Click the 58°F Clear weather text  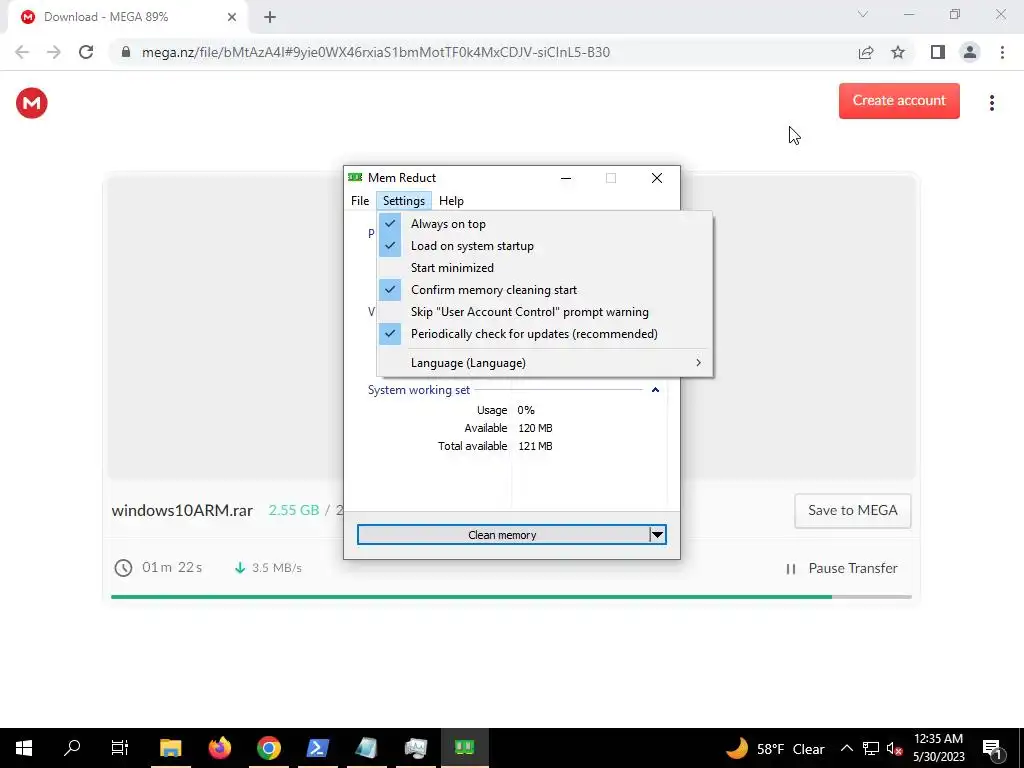[x=791, y=749]
